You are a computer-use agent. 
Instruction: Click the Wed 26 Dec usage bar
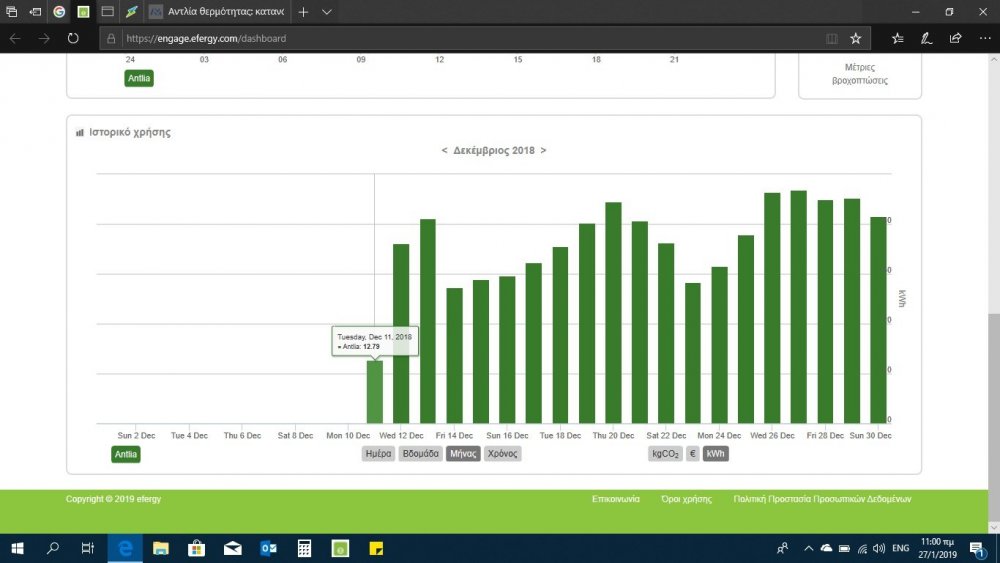[x=772, y=308]
